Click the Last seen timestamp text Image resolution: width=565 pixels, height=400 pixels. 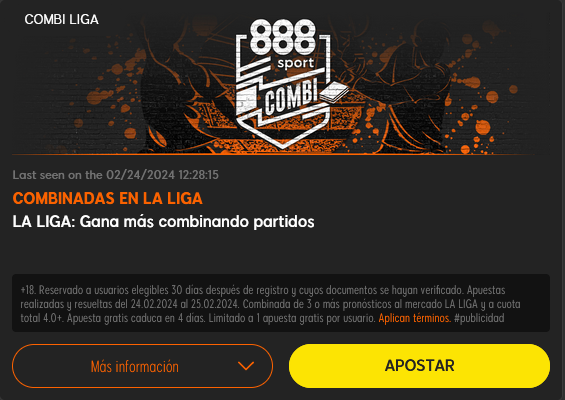coord(116,175)
